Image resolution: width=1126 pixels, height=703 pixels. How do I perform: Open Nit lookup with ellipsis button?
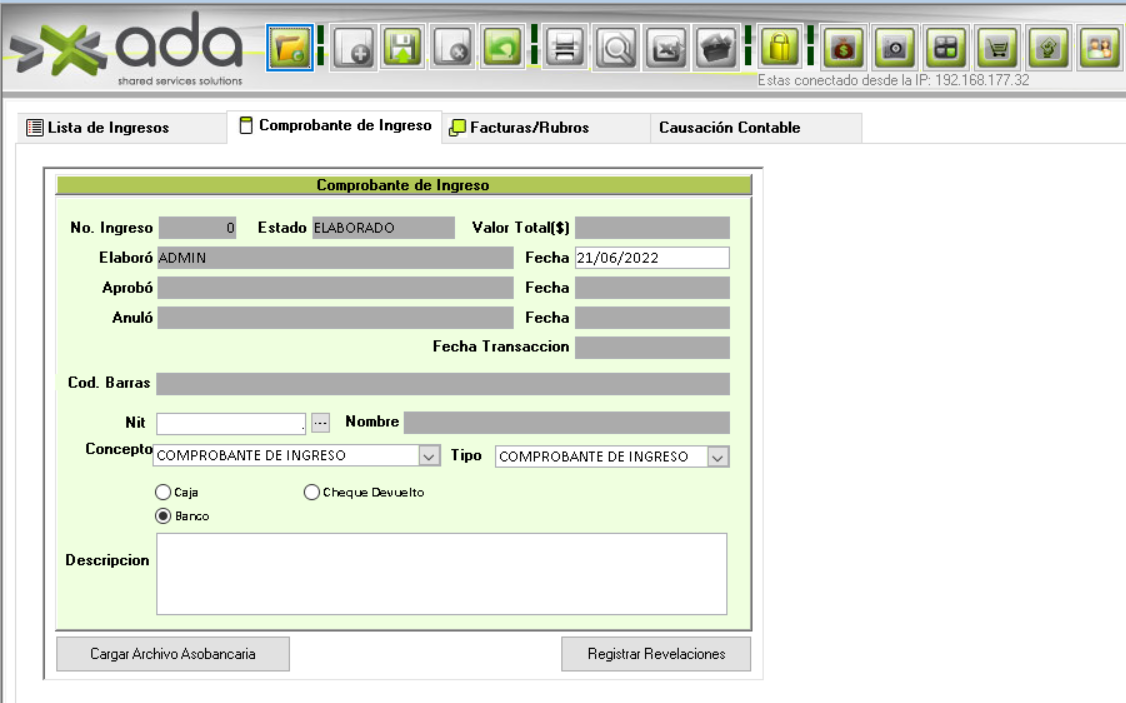320,423
